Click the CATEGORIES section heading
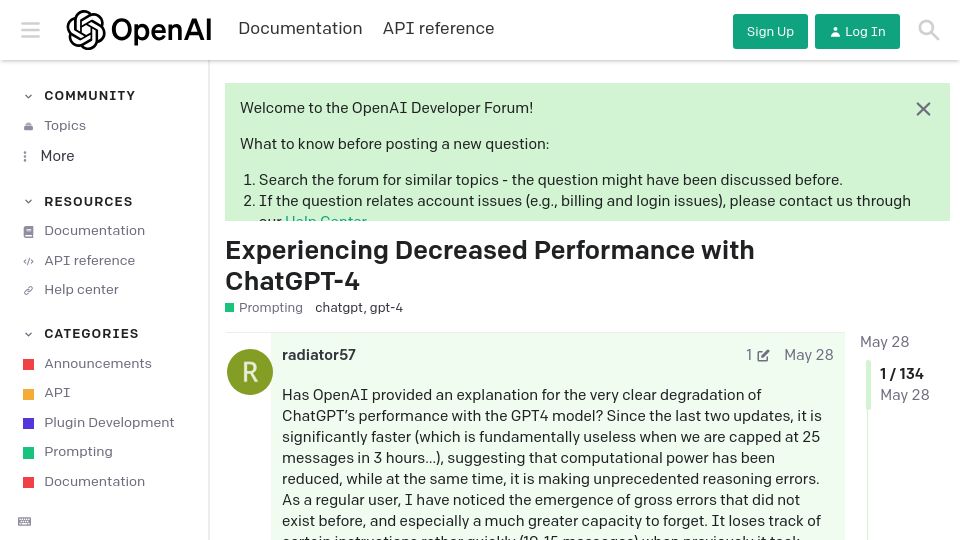 tap(91, 334)
